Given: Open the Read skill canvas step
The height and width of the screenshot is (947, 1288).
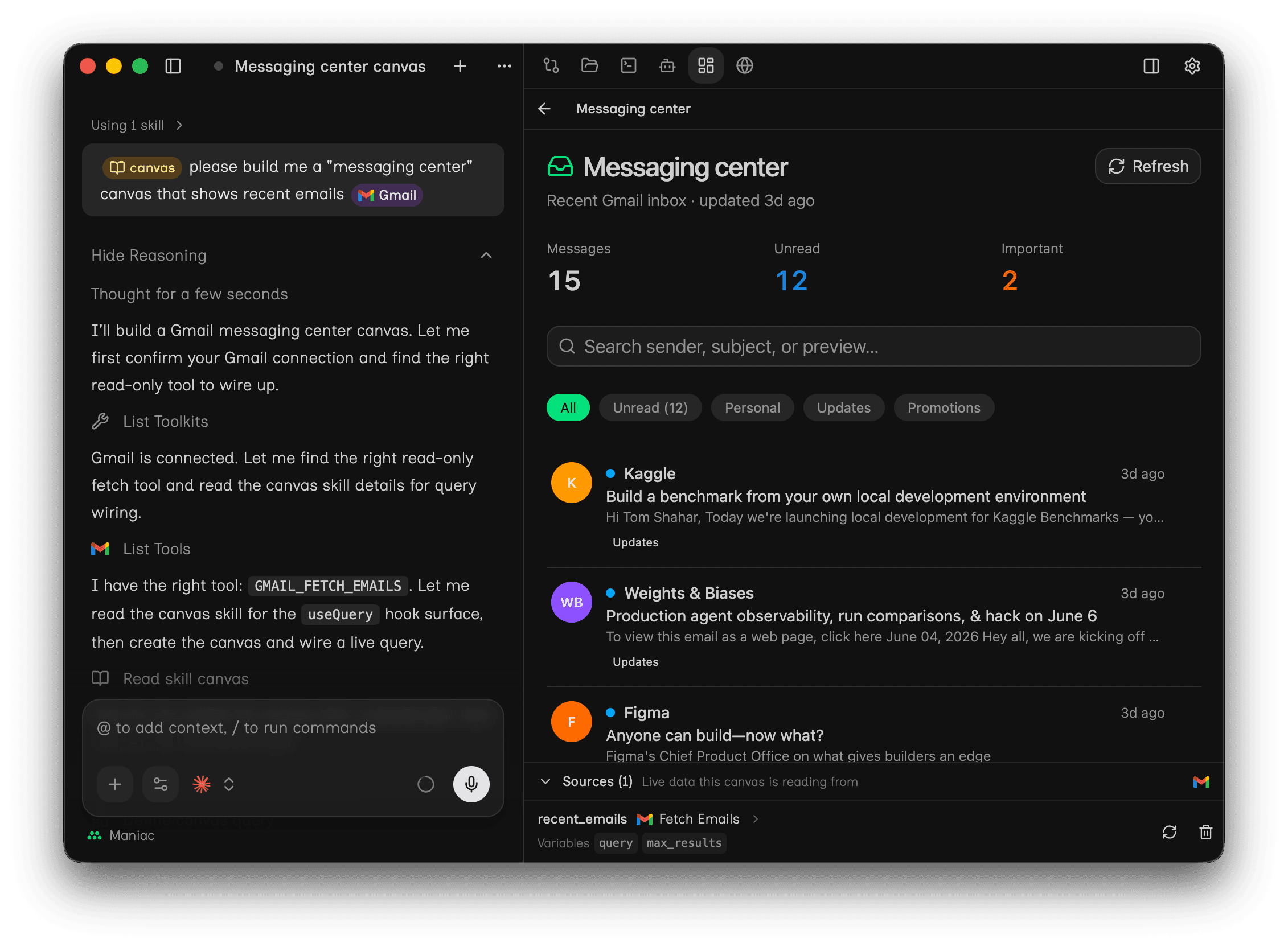Looking at the screenshot, I should (x=185, y=678).
